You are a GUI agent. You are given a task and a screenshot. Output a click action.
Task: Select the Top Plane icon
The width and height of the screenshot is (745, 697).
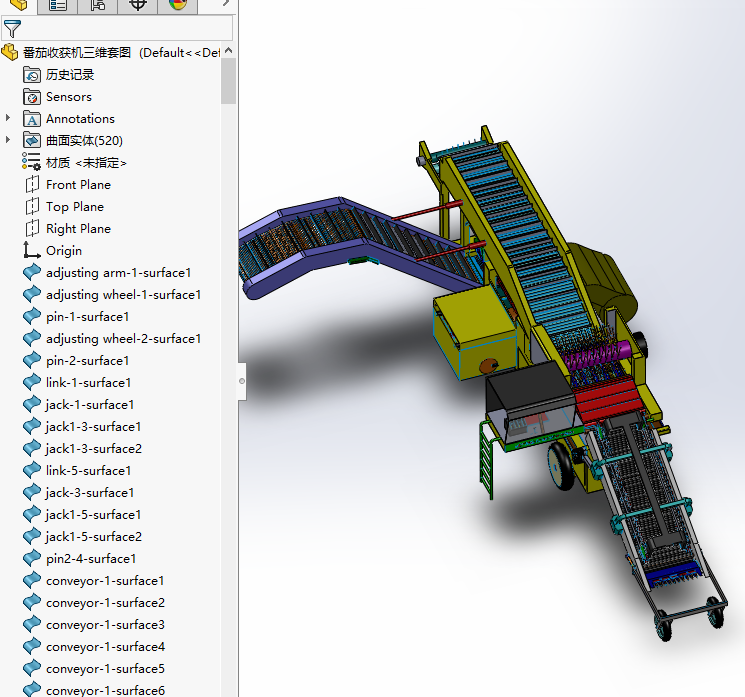31,207
